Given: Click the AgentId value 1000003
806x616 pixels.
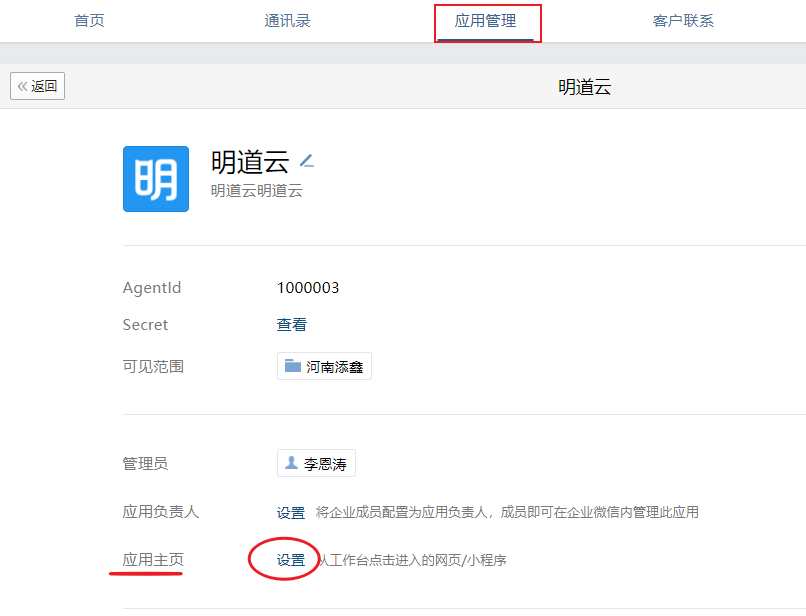Looking at the screenshot, I should pyautogui.click(x=308, y=288).
